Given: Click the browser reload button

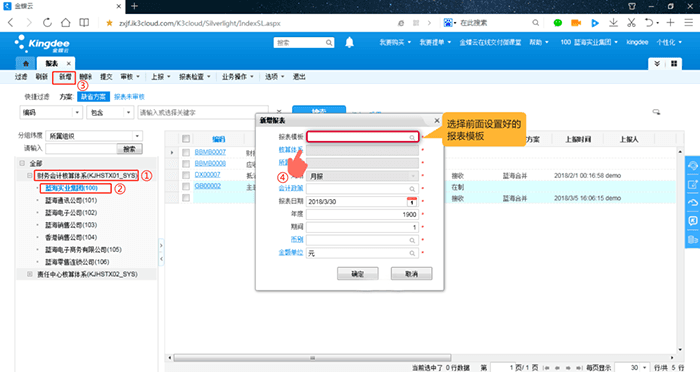Looking at the screenshot, I should 47,23.
